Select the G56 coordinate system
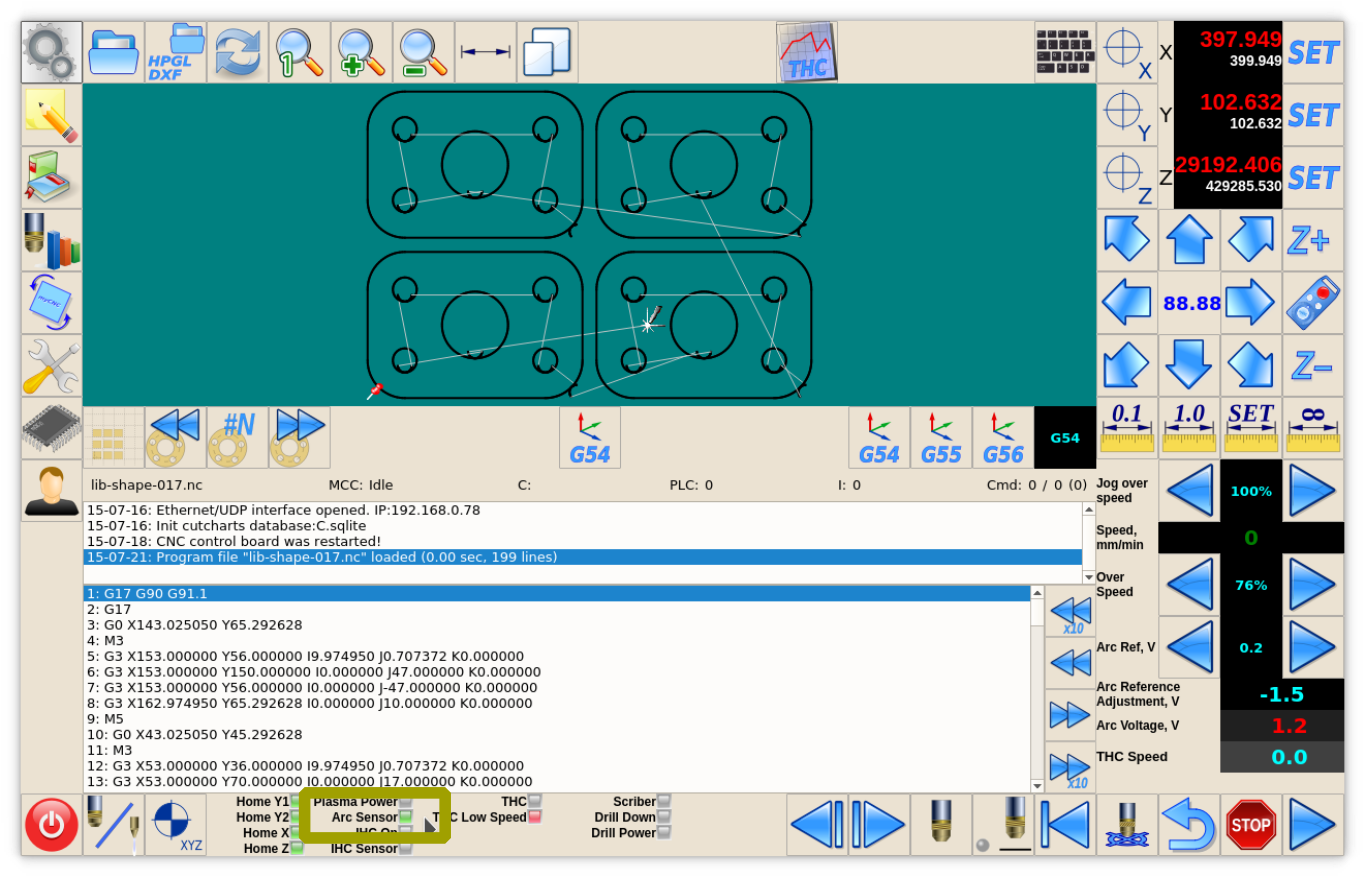 point(1003,438)
